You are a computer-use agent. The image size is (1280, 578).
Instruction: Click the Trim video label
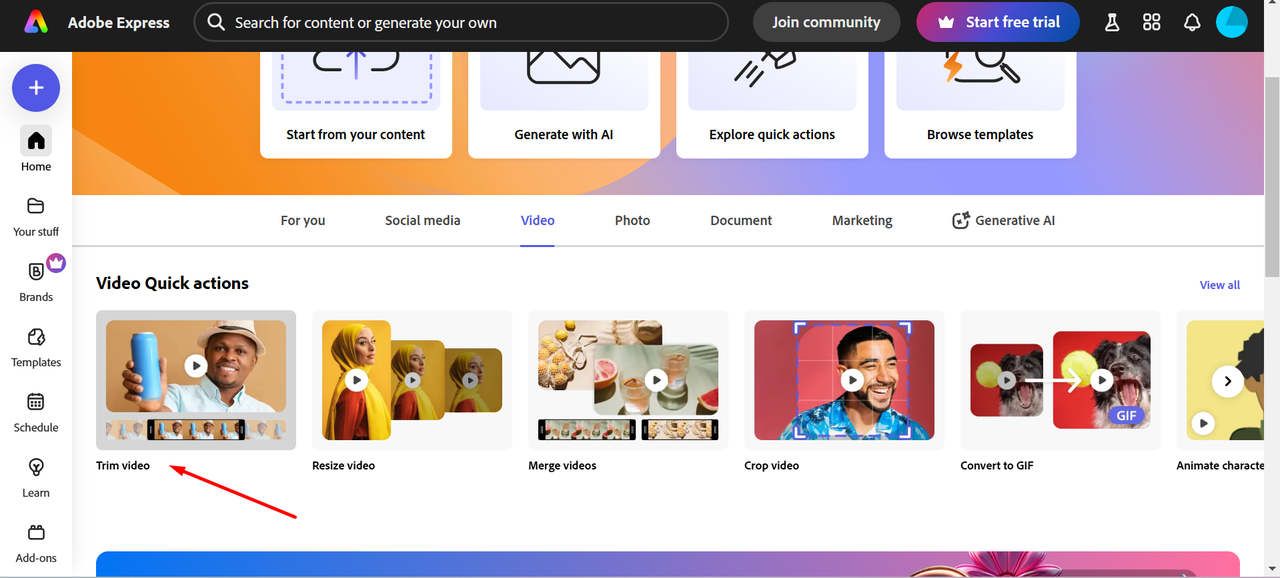[123, 465]
